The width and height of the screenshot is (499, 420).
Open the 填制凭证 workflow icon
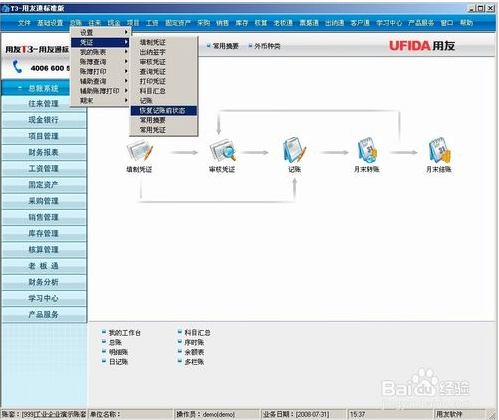[x=140, y=151]
